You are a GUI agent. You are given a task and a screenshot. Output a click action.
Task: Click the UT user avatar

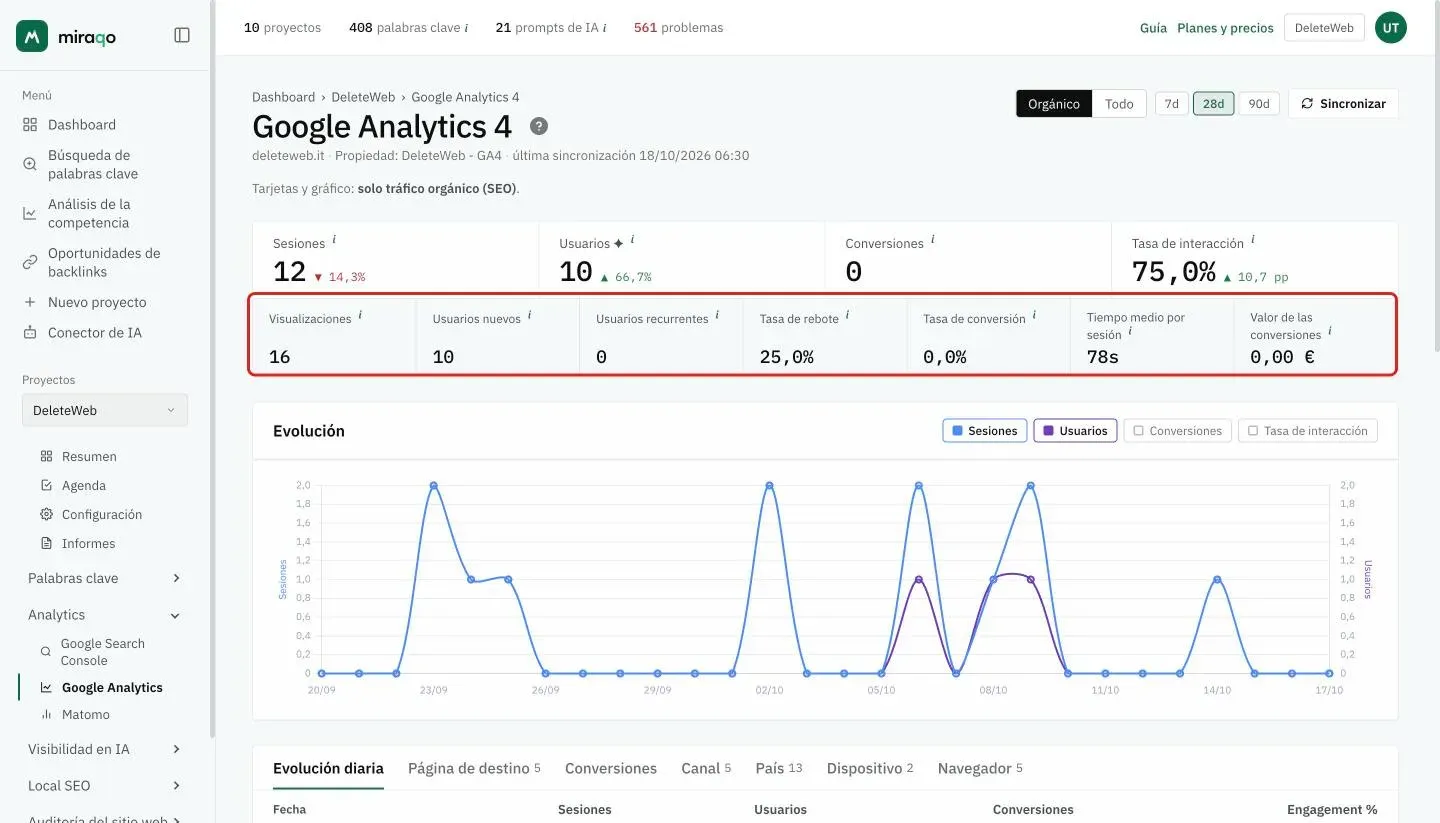pyautogui.click(x=1390, y=28)
